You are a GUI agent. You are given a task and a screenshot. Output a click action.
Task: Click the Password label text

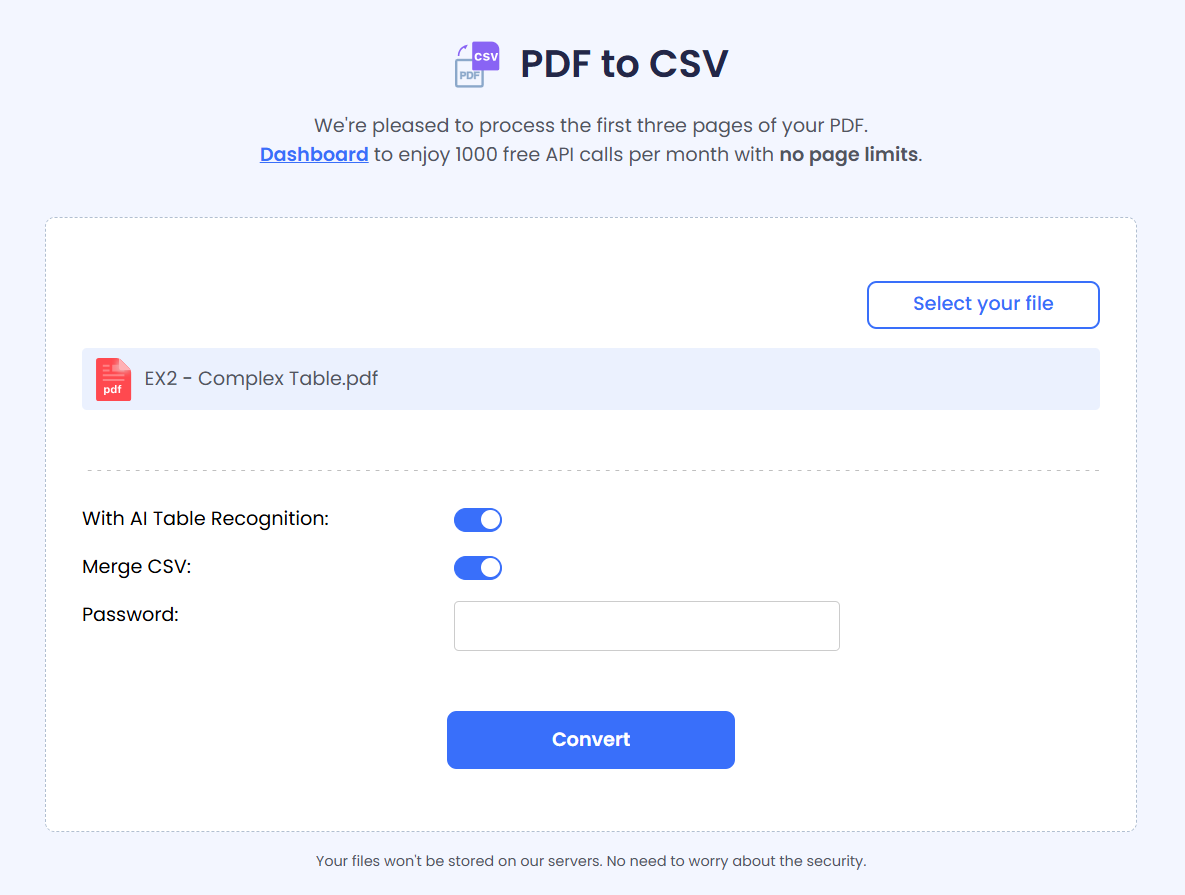(130, 615)
